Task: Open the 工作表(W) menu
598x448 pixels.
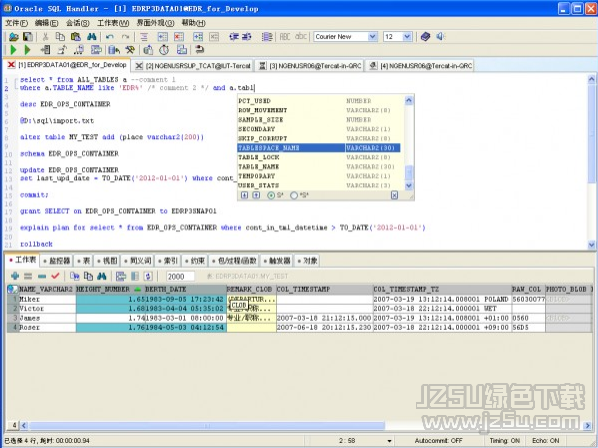Action: (x=113, y=23)
